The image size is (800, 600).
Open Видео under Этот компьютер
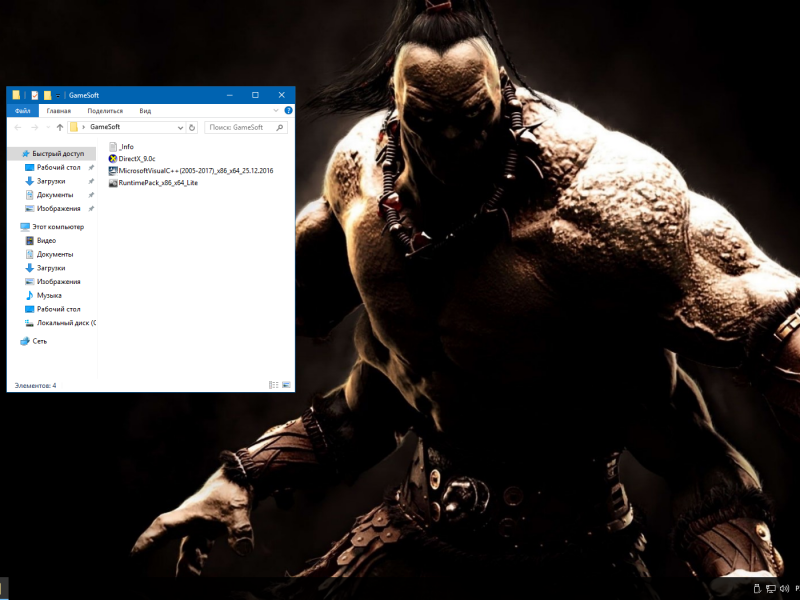click(46, 241)
